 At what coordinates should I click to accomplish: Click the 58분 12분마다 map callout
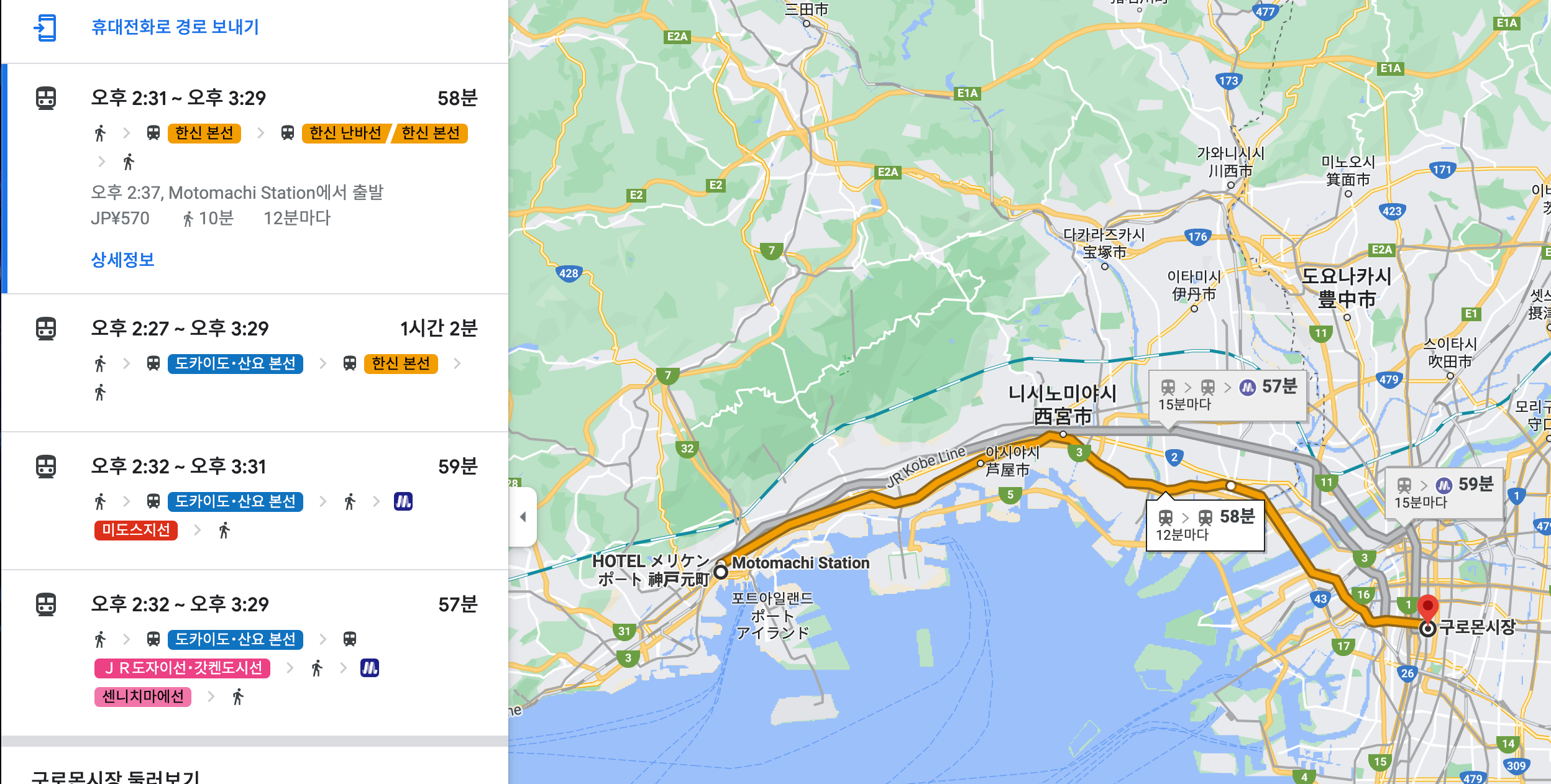click(x=1204, y=525)
